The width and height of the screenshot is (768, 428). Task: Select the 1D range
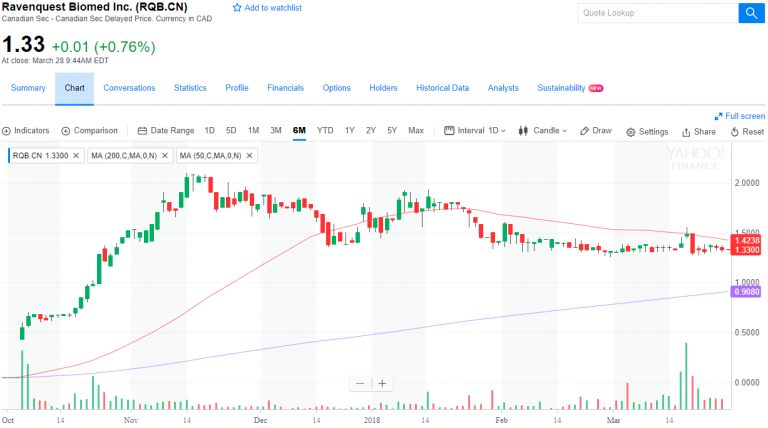210,131
